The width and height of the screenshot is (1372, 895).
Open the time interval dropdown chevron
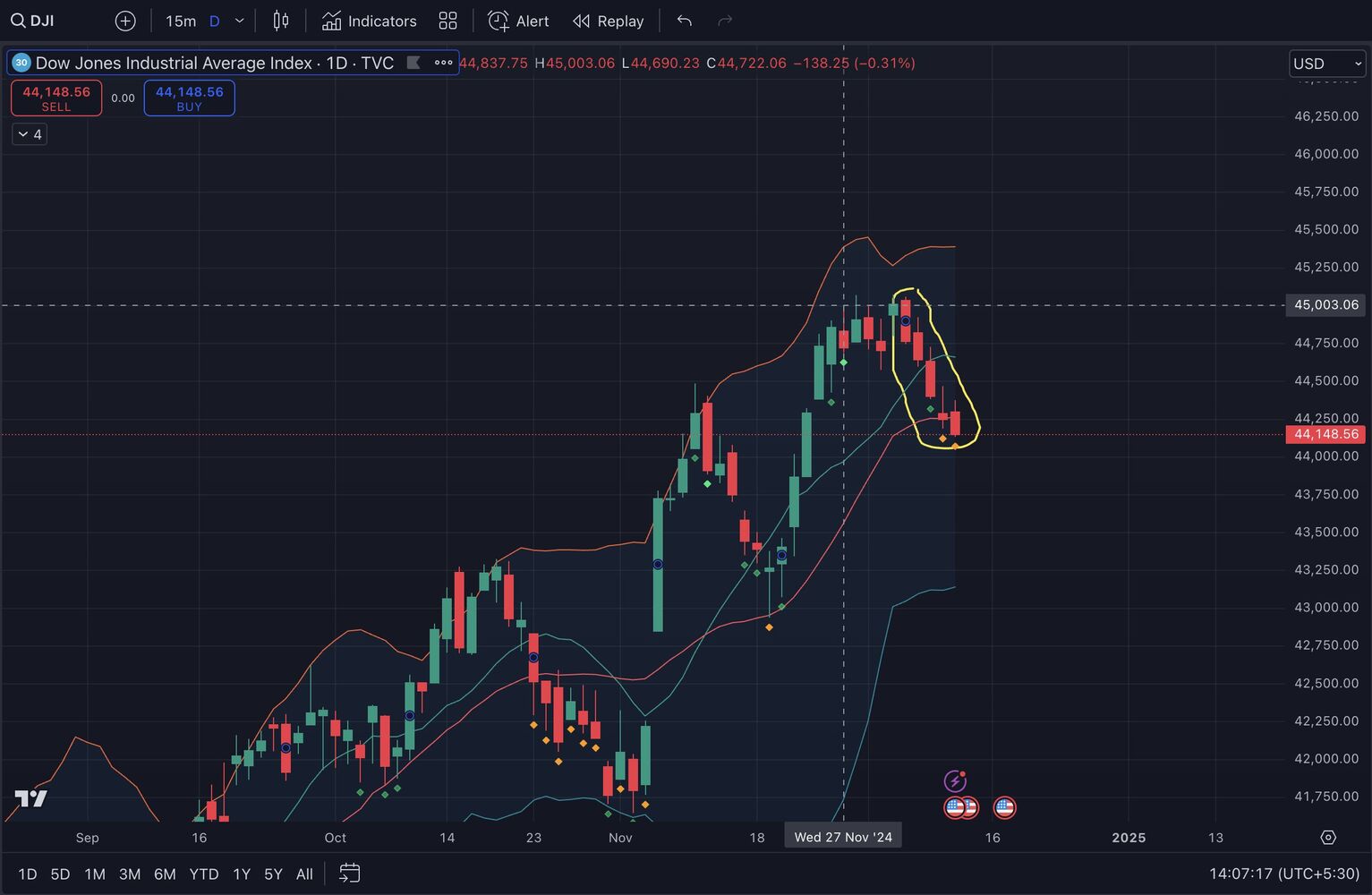239,21
